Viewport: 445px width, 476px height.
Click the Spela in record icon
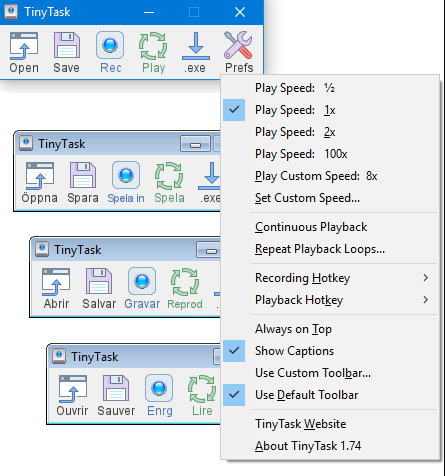(126, 175)
